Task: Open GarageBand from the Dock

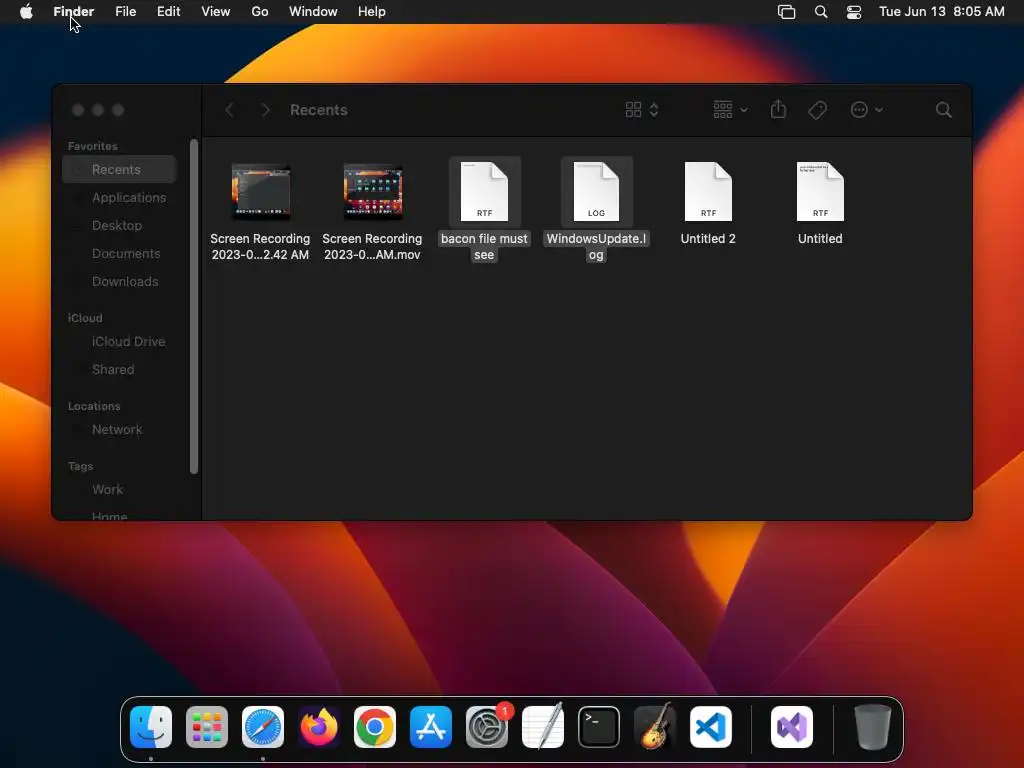Action: pos(654,727)
